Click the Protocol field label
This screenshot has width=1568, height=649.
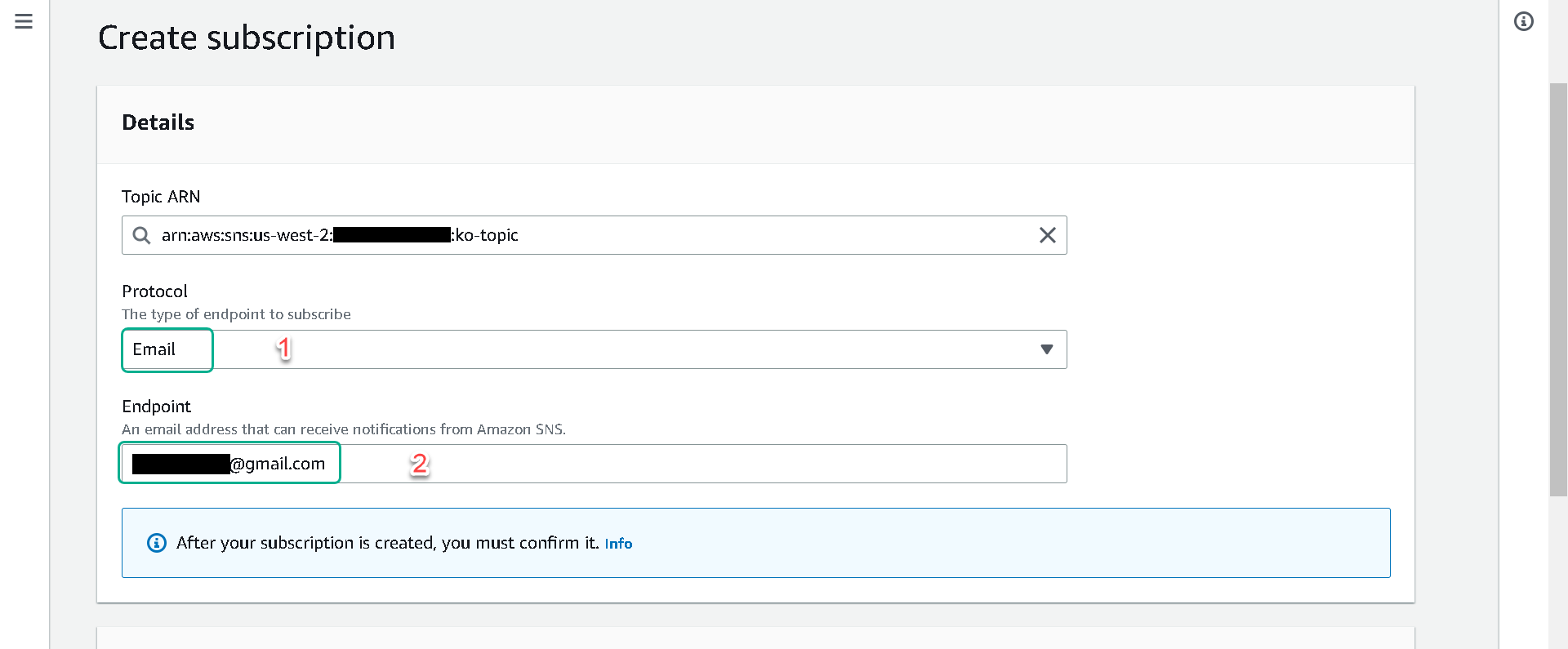click(x=154, y=291)
